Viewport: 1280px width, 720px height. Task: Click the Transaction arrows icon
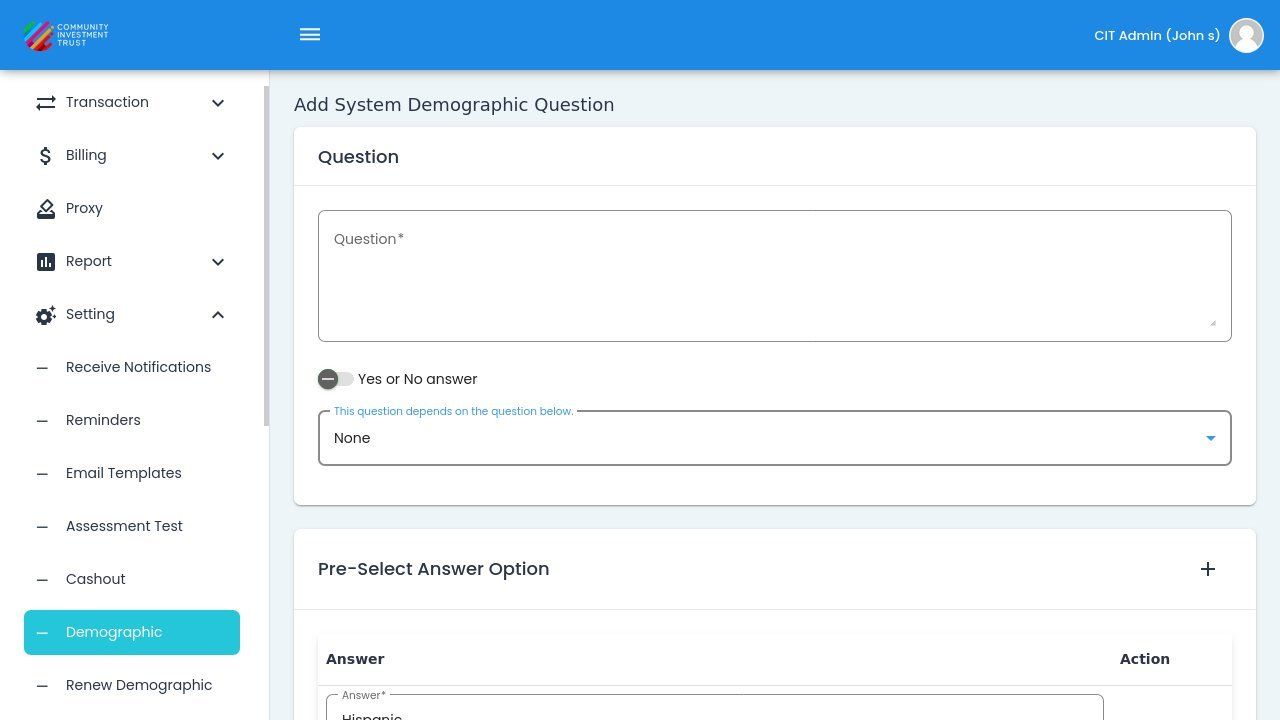point(46,103)
